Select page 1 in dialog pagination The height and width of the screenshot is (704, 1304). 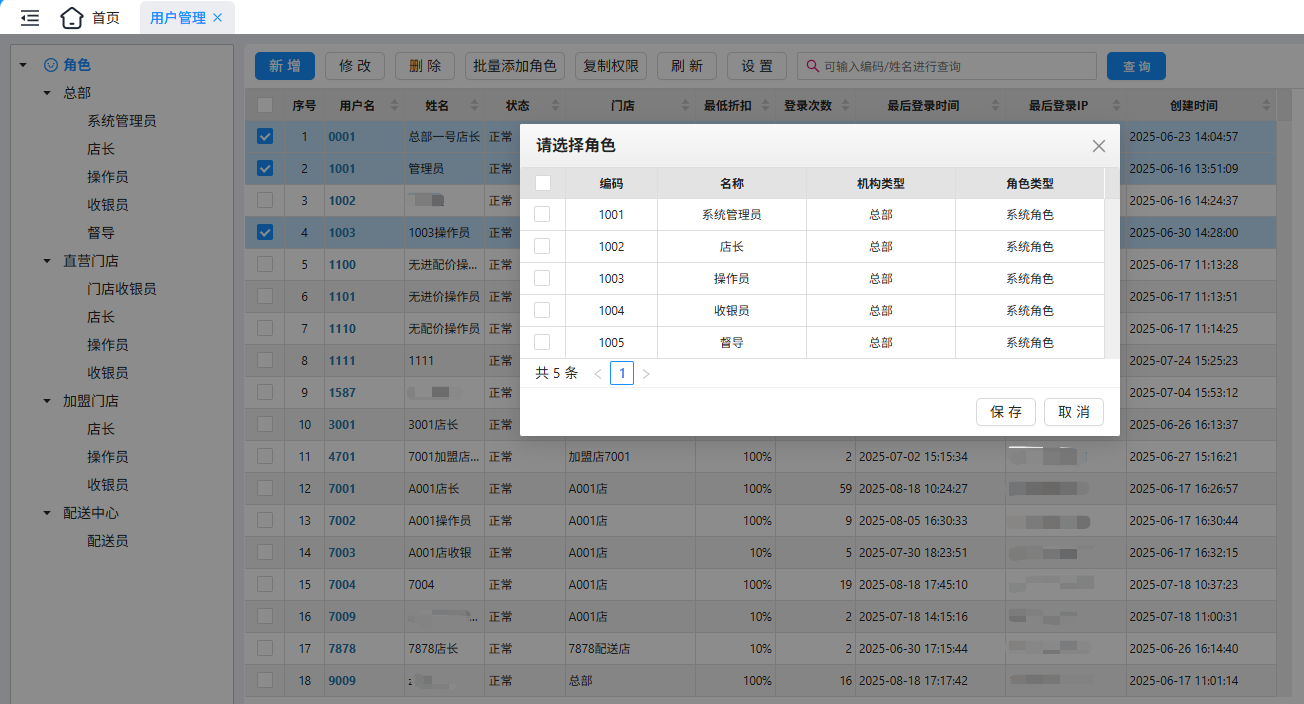[x=622, y=374]
